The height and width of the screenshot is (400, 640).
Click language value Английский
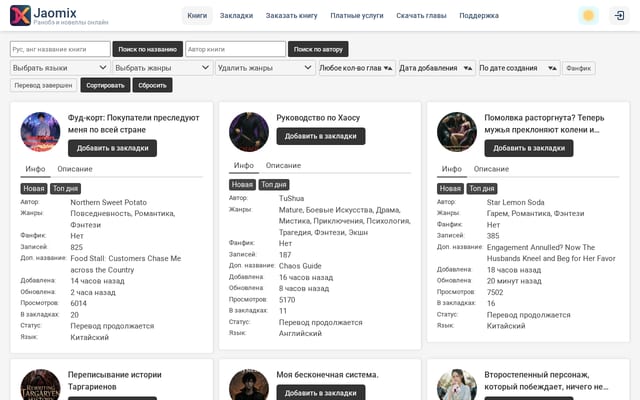coord(300,333)
